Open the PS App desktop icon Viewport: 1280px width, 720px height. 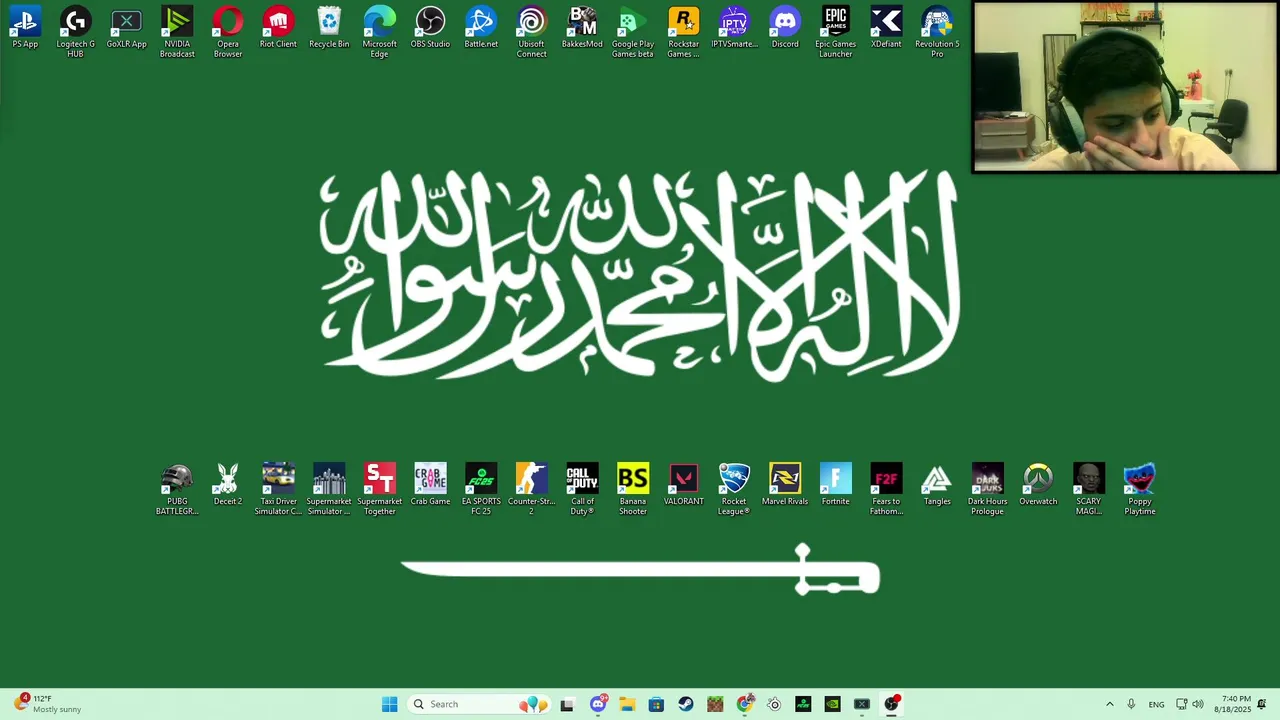tap(25, 28)
